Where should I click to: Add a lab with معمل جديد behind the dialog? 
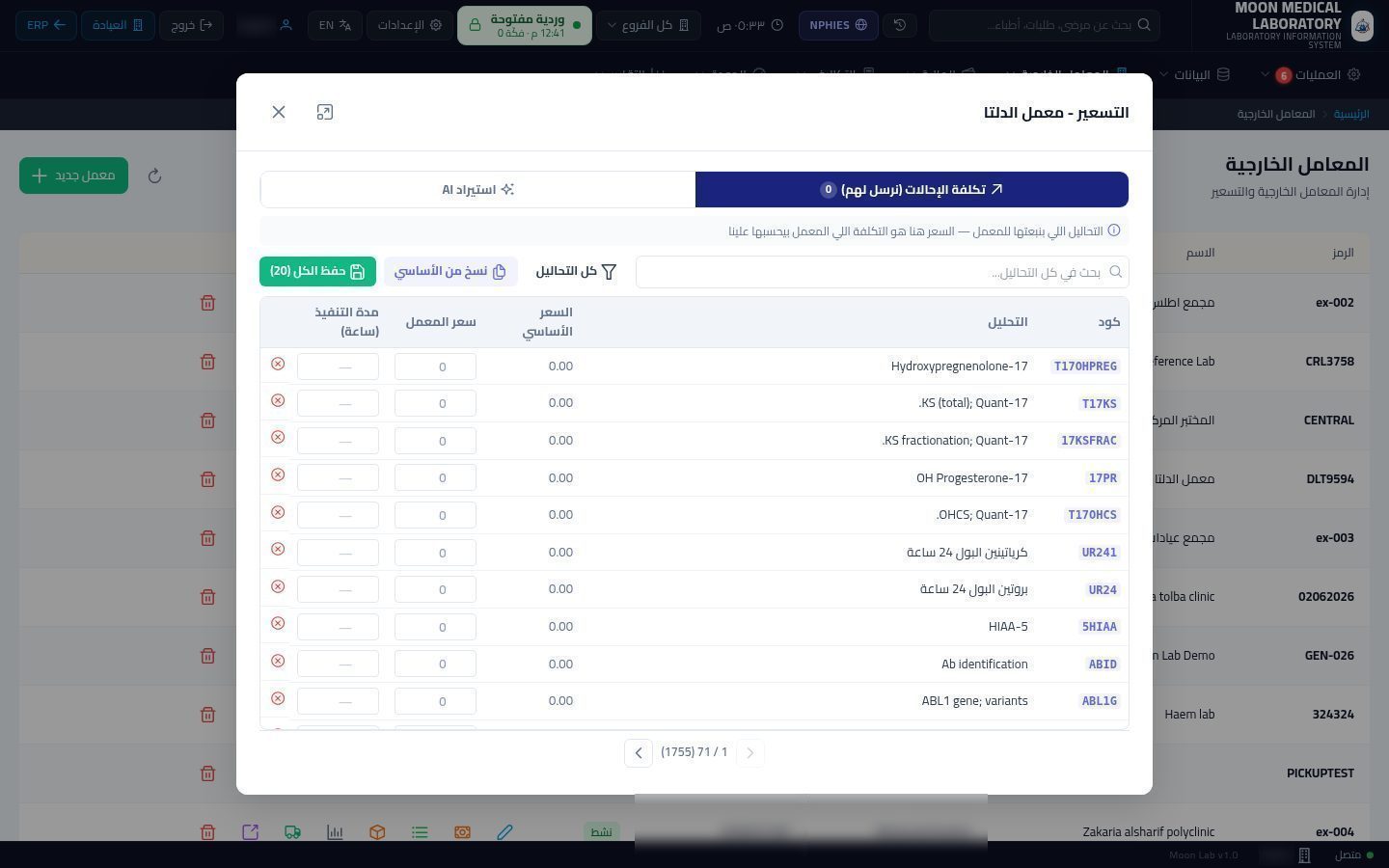tap(73, 176)
